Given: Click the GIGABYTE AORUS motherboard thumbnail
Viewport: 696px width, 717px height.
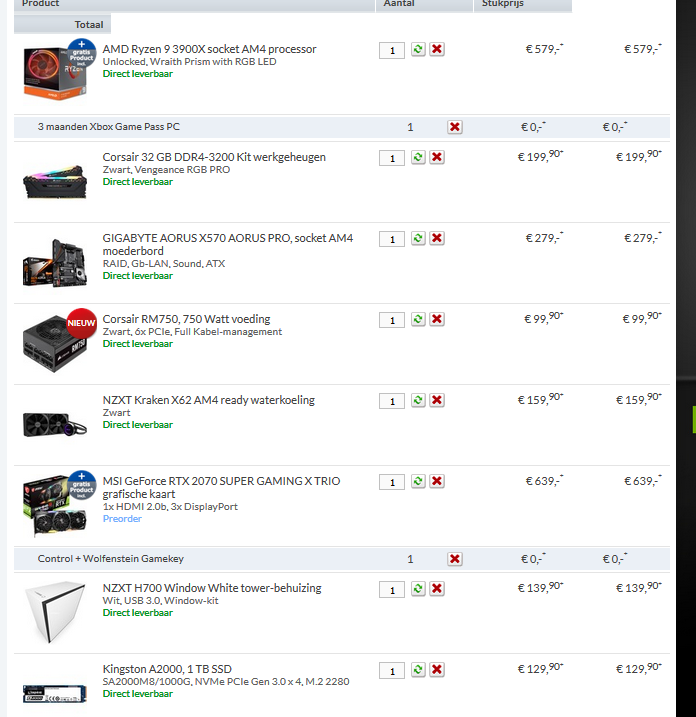Looking at the screenshot, I should click(x=55, y=263).
